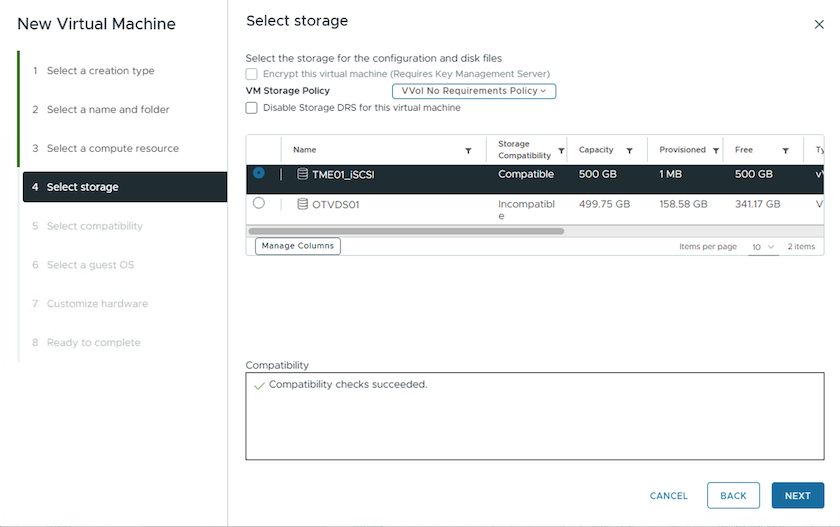840x527 pixels.
Task: Filter the Storage Compatibility column
Action: [561, 151]
